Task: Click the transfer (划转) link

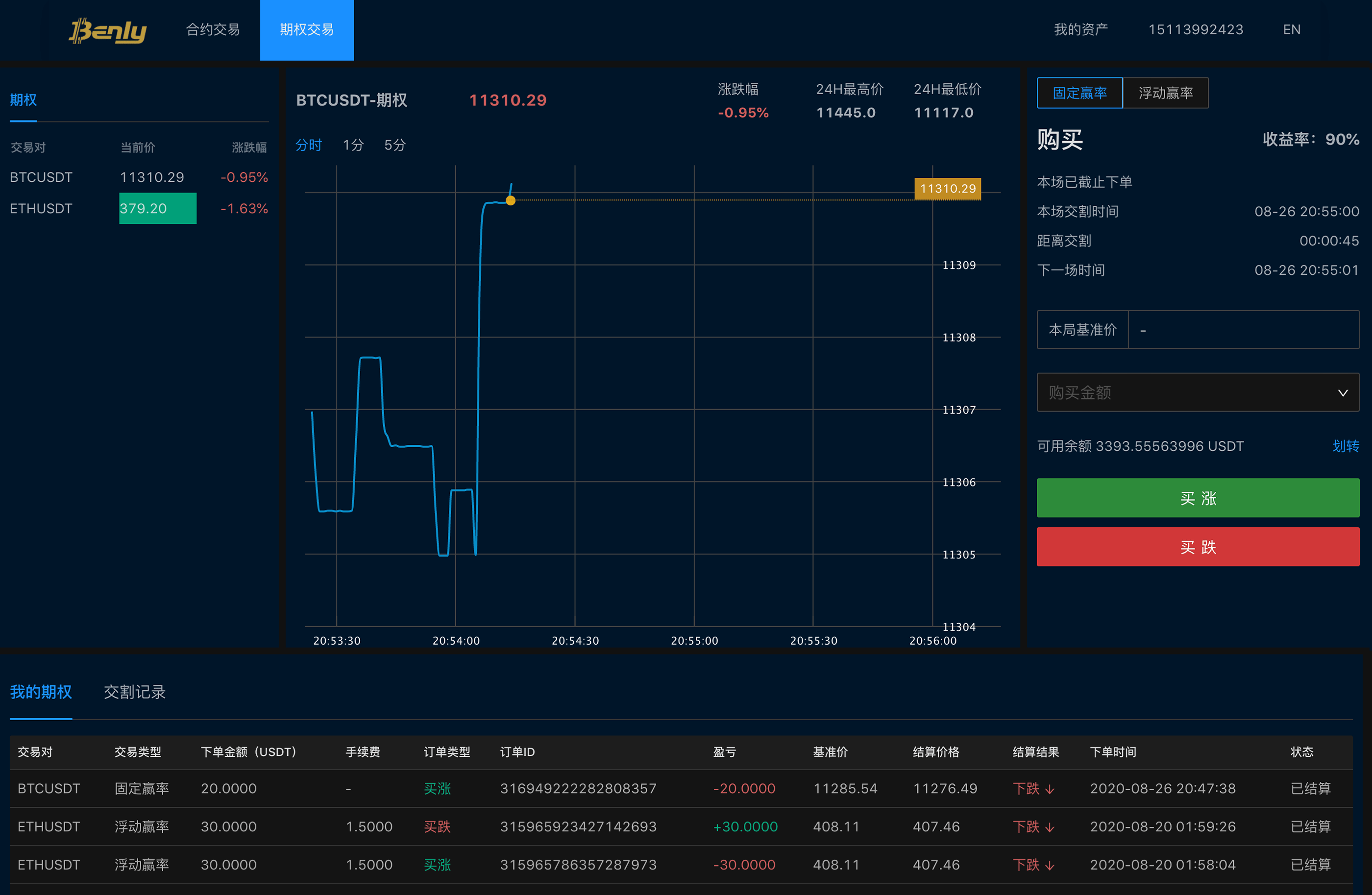Action: [x=1346, y=446]
